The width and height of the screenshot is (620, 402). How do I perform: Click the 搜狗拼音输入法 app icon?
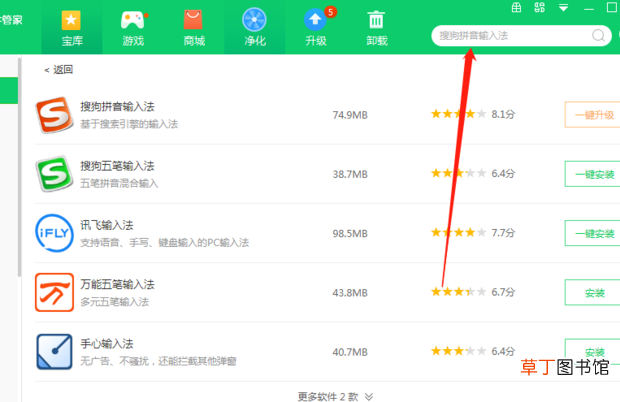pyautogui.click(x=54, y=115)
